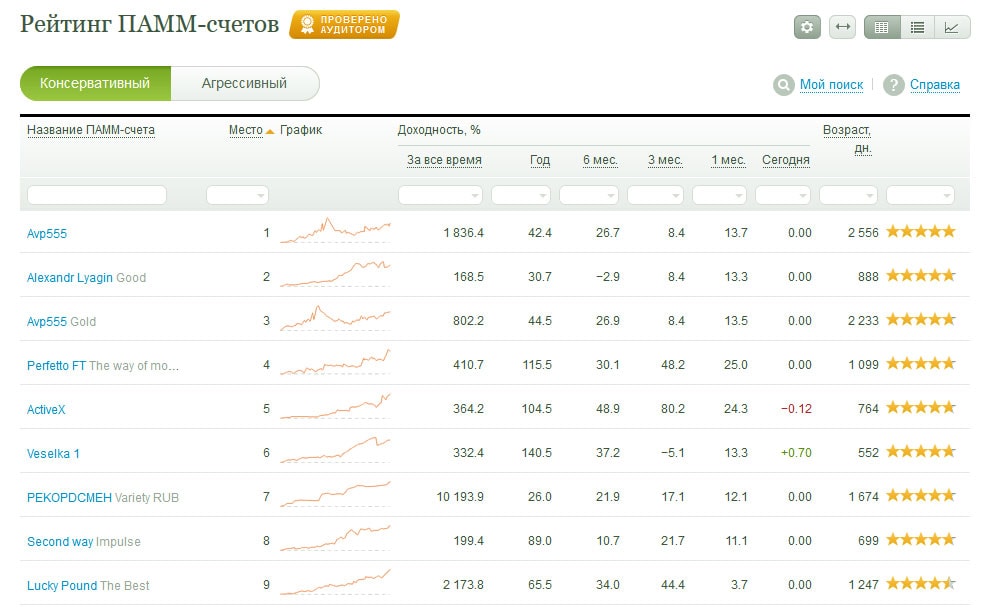Open the Место filter dropdown

point(237,195)
